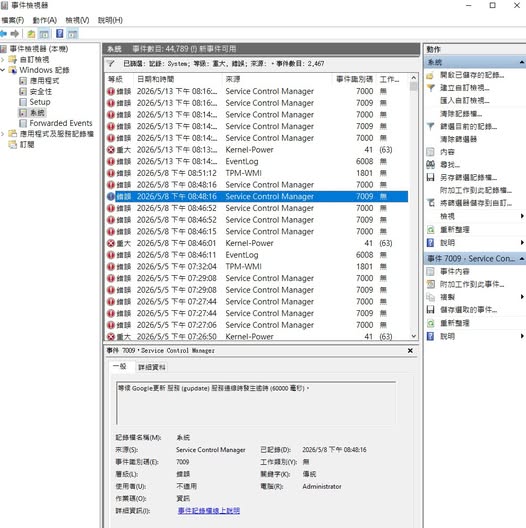This screenshot has width=526, height=528.
Task: Open the 動作(A) menu
Action: click(x=44, y=20)
